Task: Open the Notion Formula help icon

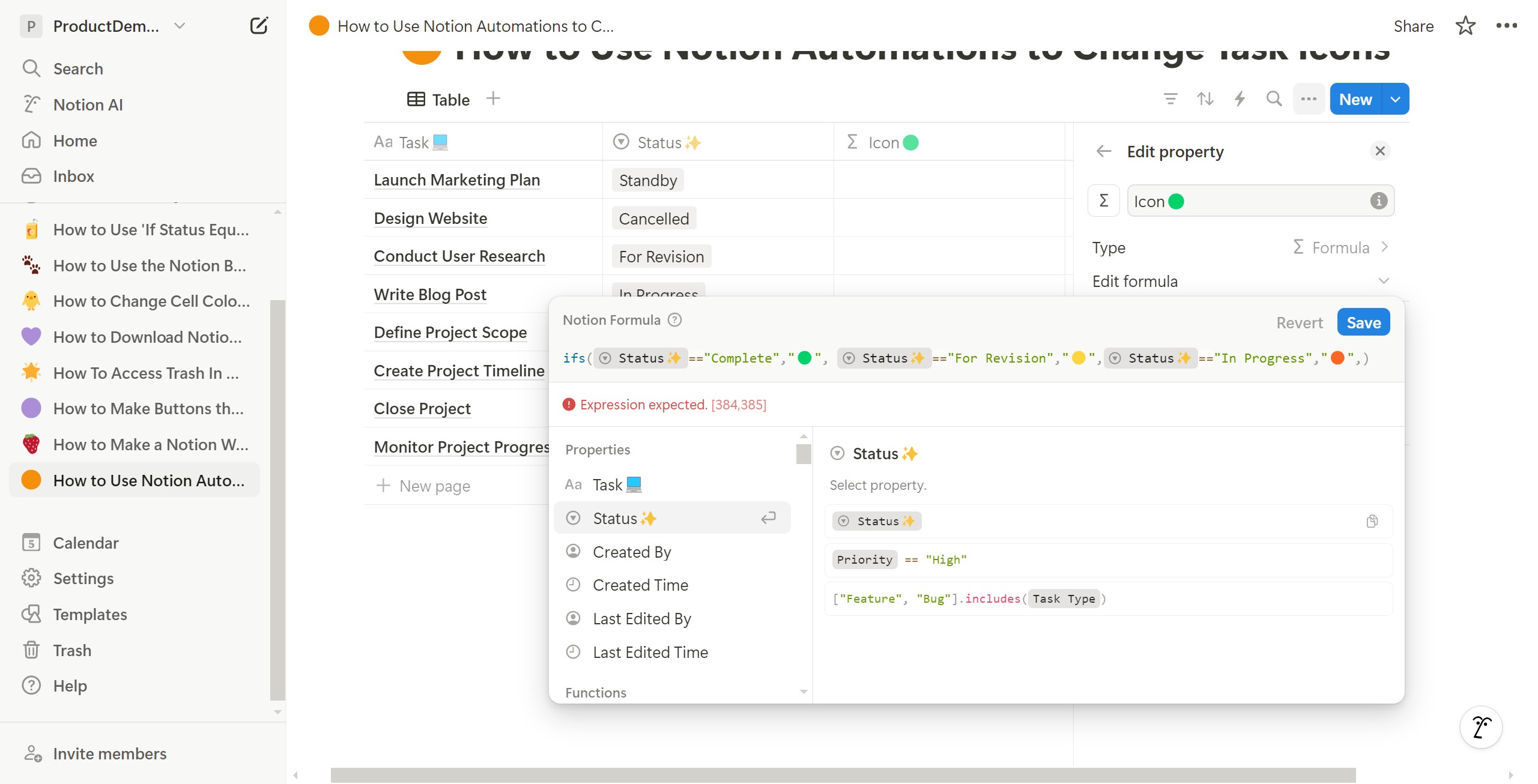Action: tap(675, 320)
